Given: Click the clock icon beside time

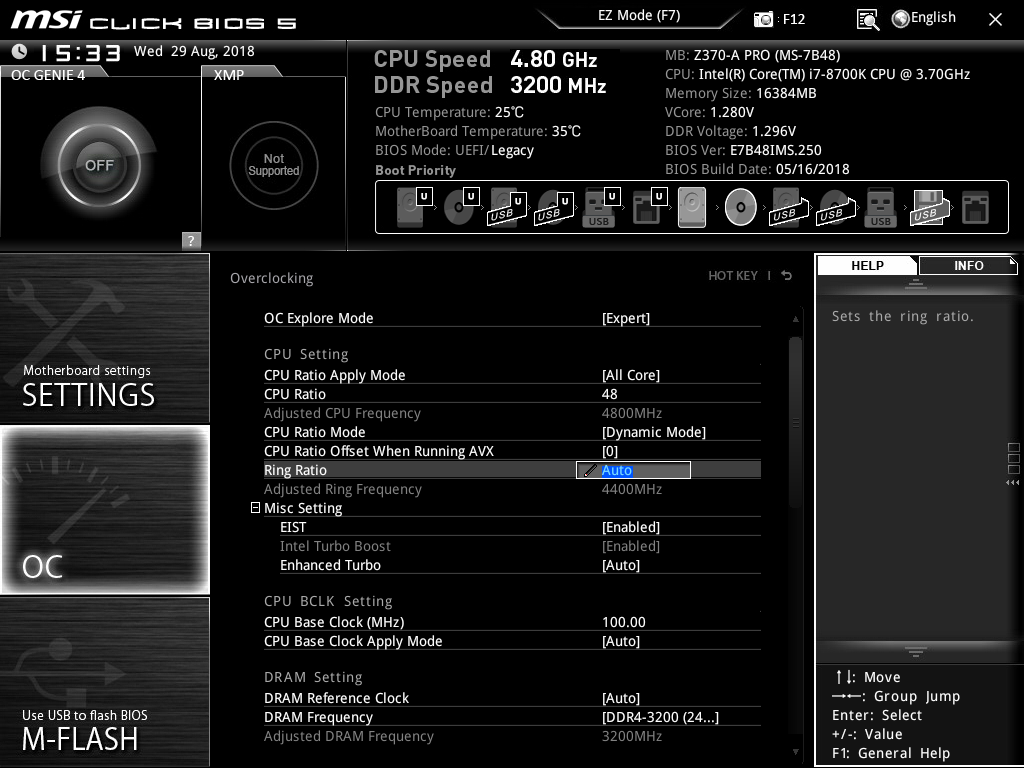Looking at the screenshot, I should point(20,52).
